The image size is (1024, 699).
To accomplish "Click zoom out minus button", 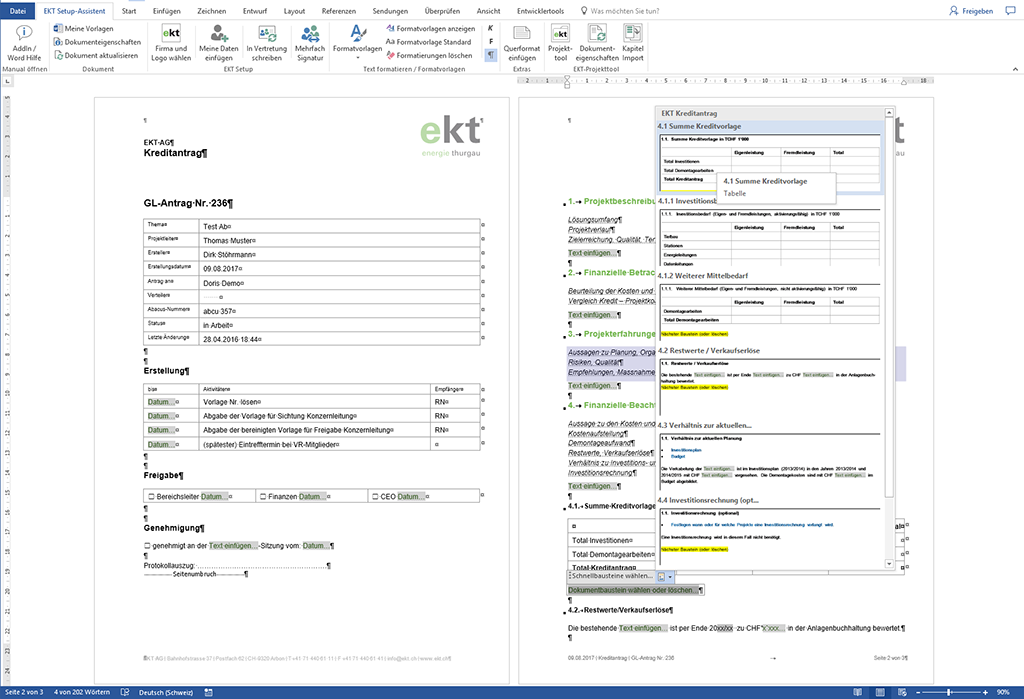I will tap(918, 692).
